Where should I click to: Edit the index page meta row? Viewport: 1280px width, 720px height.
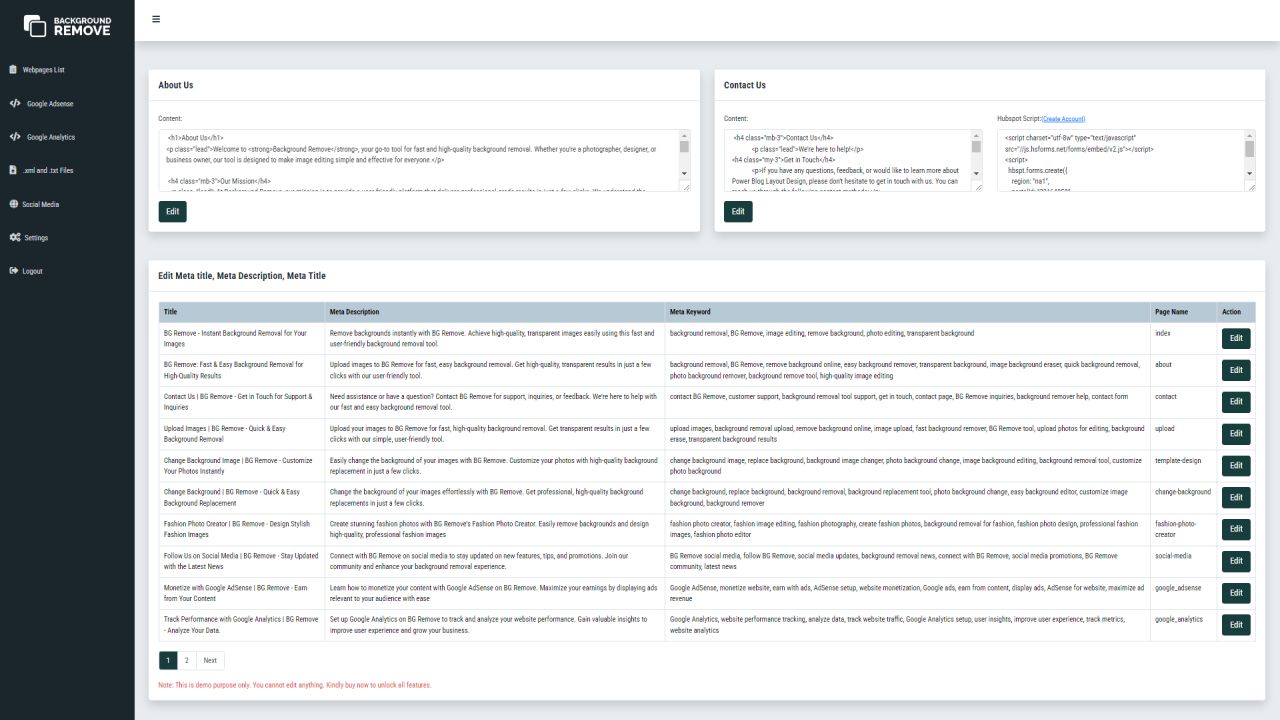click(x=1236, y=338)
